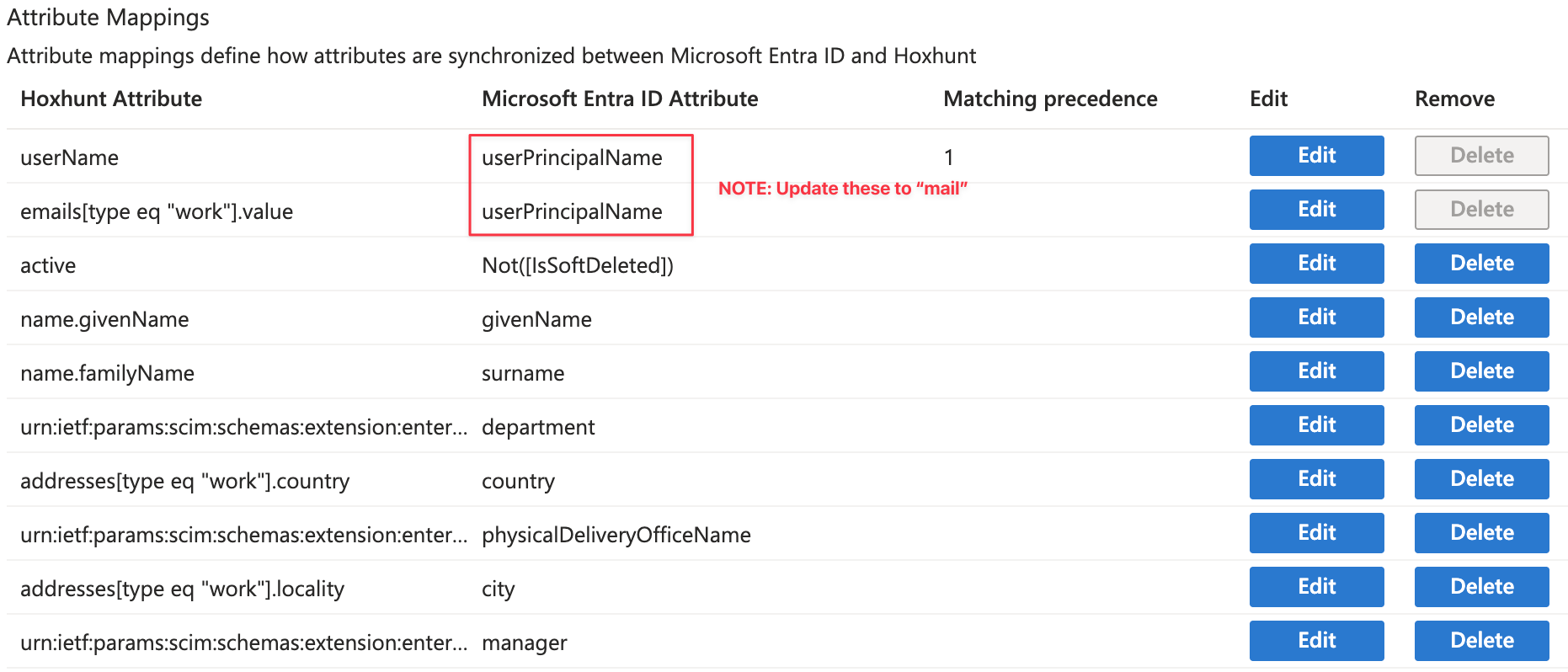The height and width of the screenshot is (672, 1568).
Task: Click the urn attribute in physicalDeliveryOfficeName row
Action: 243,535
